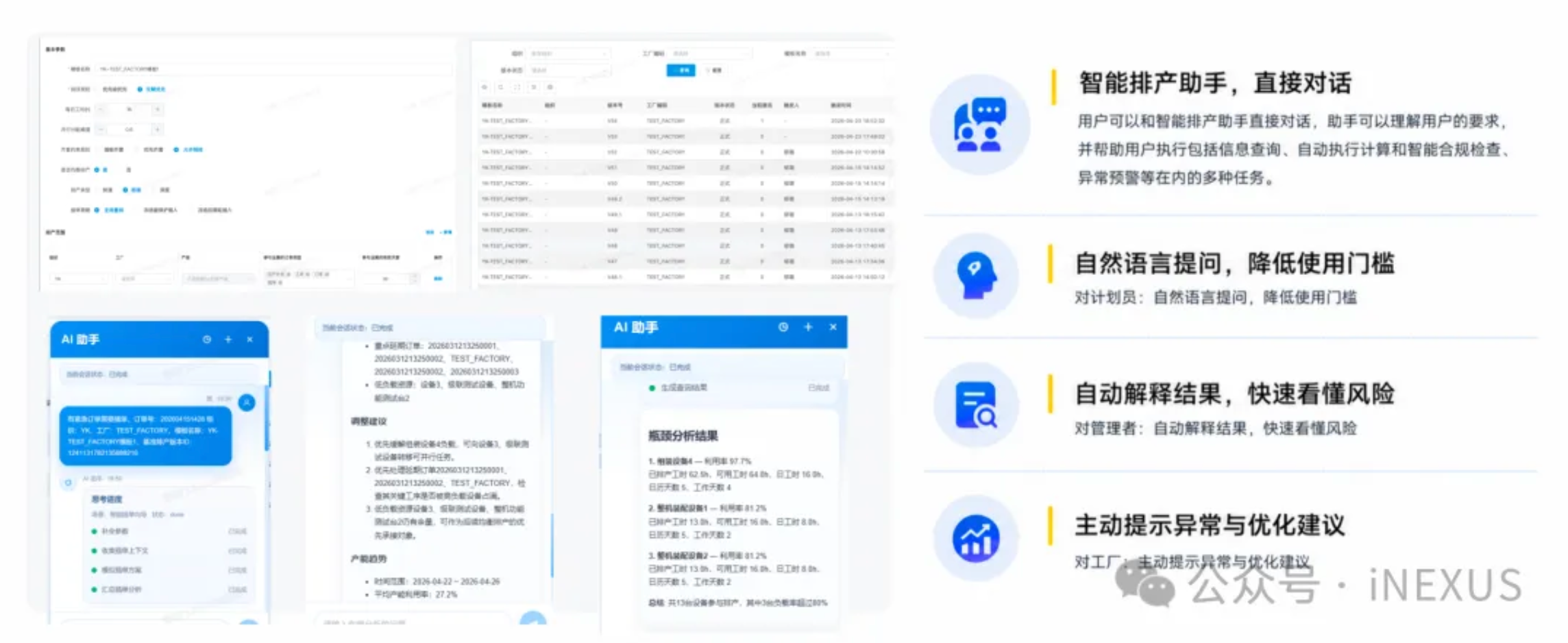Click plus on the stepper showing 0.6
This screenshot has width=1568, height=643.
[x=158, y=129]
